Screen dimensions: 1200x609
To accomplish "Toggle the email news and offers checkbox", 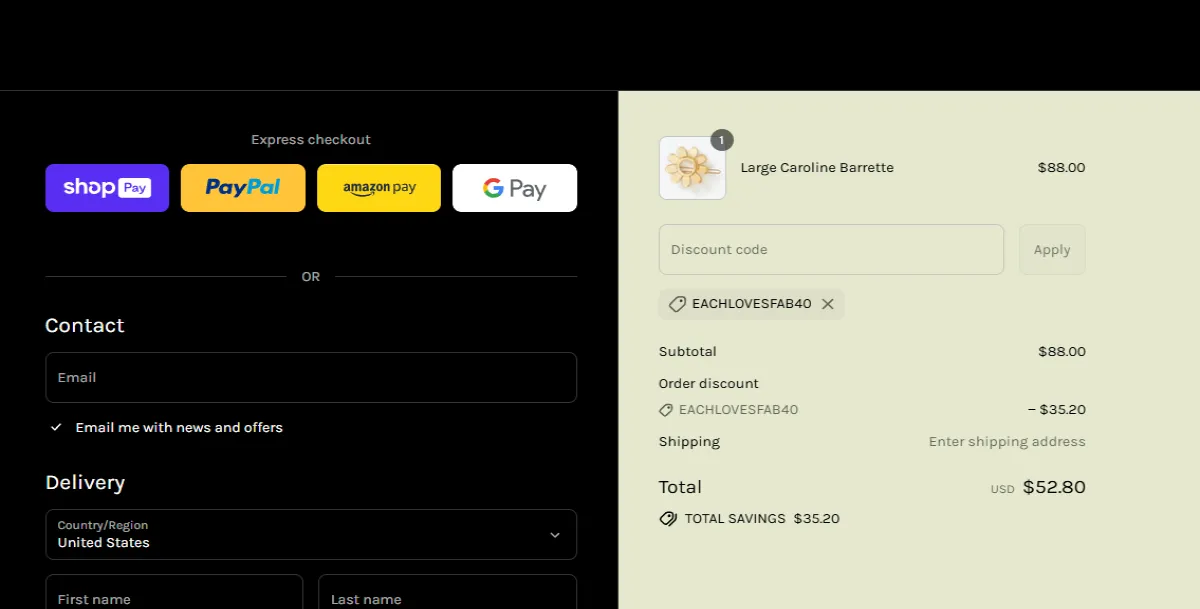I will [x=57, y=428].
